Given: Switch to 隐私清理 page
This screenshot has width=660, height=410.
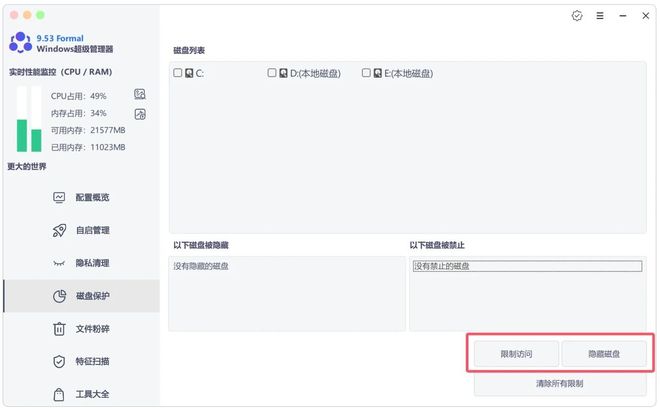Looking at the screenshot, I should point(82,263).
